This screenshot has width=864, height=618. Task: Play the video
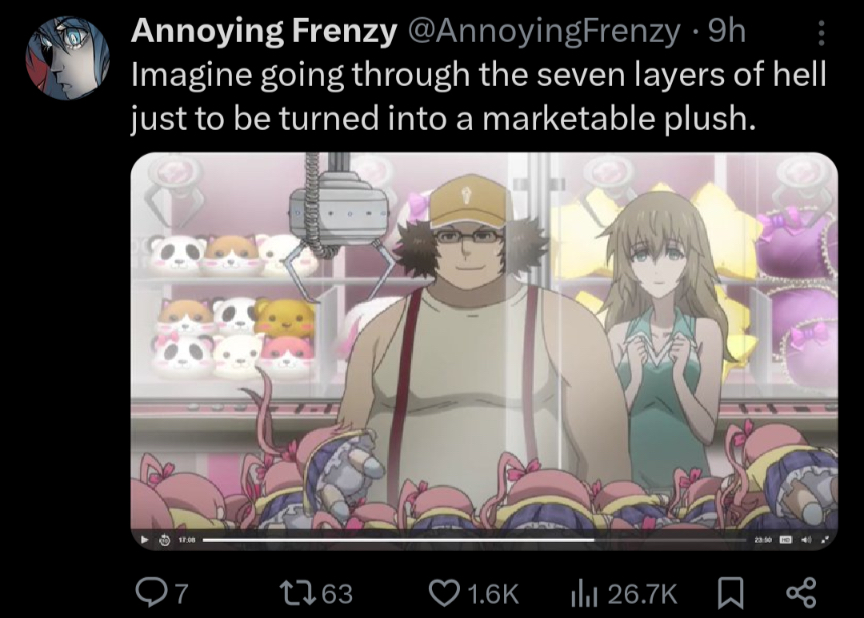point(143,541)
